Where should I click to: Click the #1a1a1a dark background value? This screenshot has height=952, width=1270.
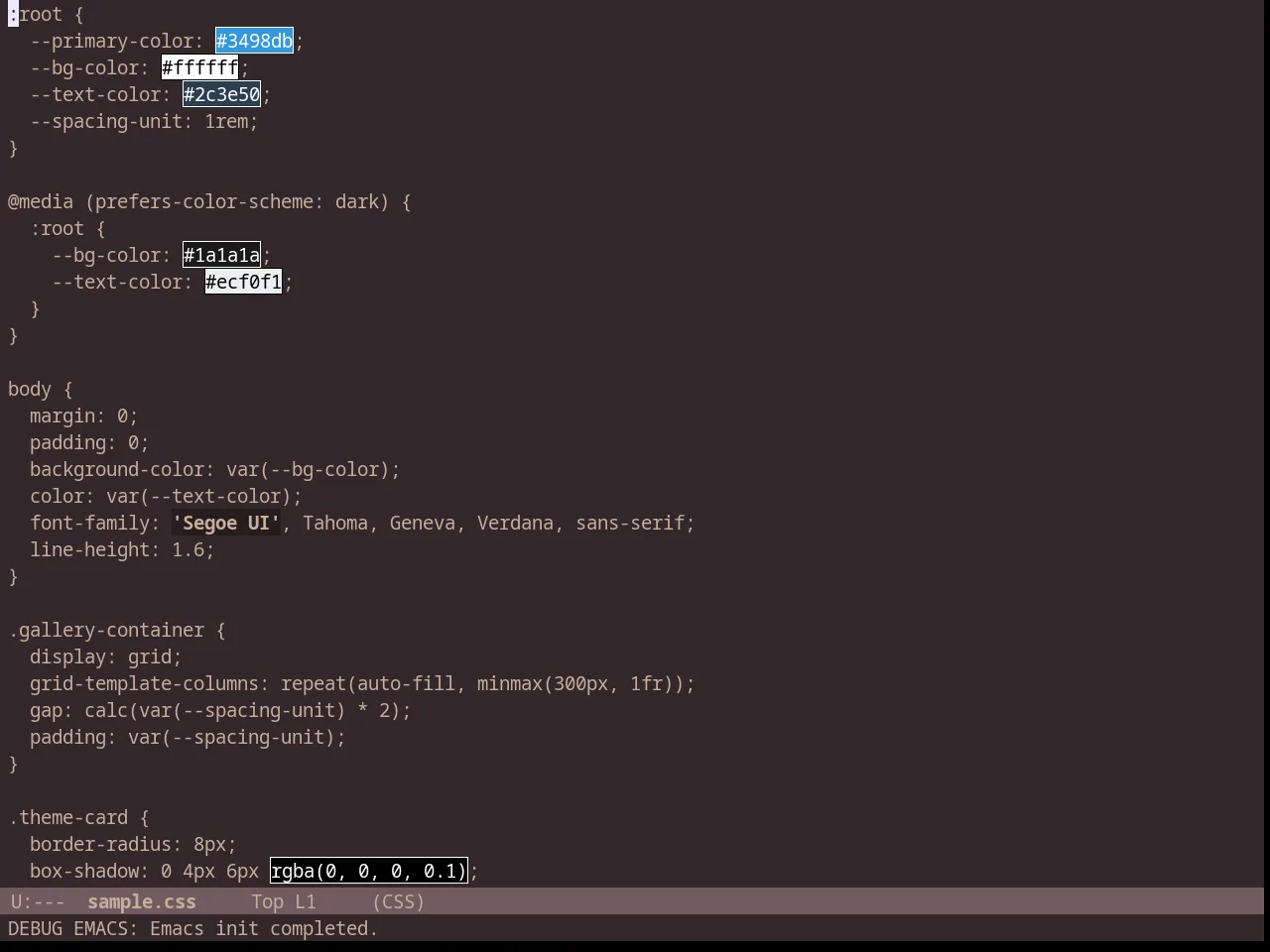click(222, 255)
